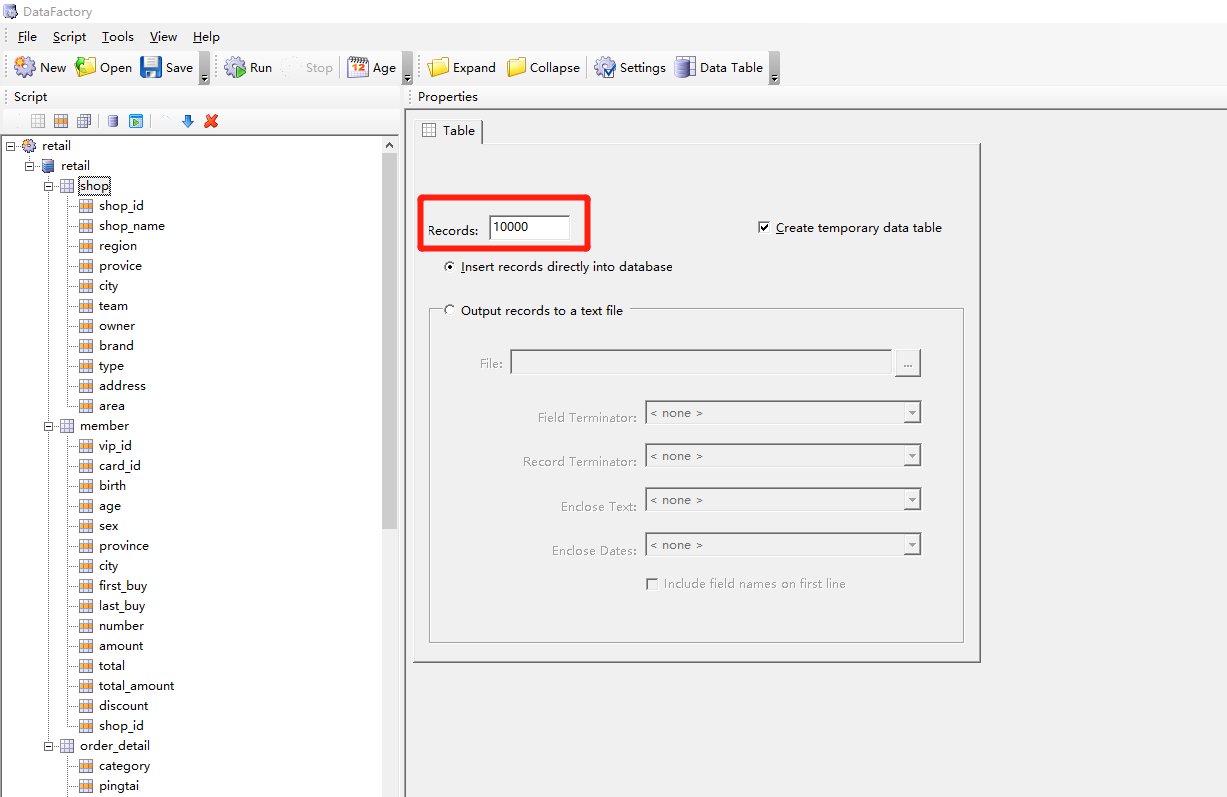Select the pingtai field
Screen dimensions: 1227x797
point(119,786)
